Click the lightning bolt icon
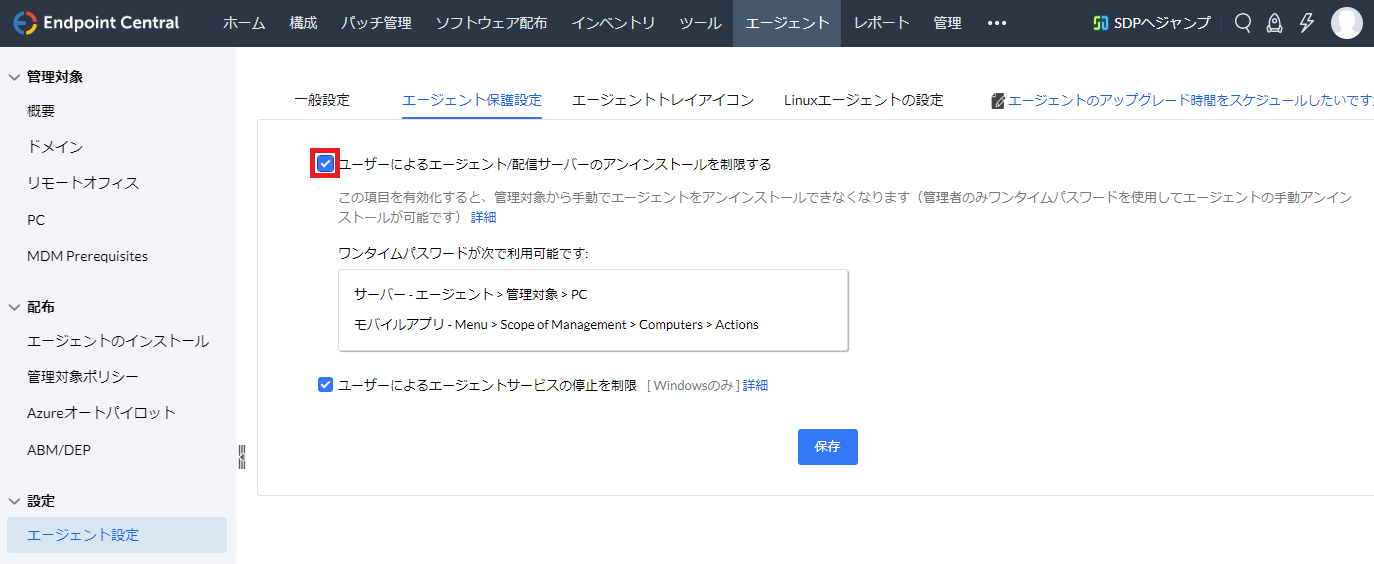 1306,23
